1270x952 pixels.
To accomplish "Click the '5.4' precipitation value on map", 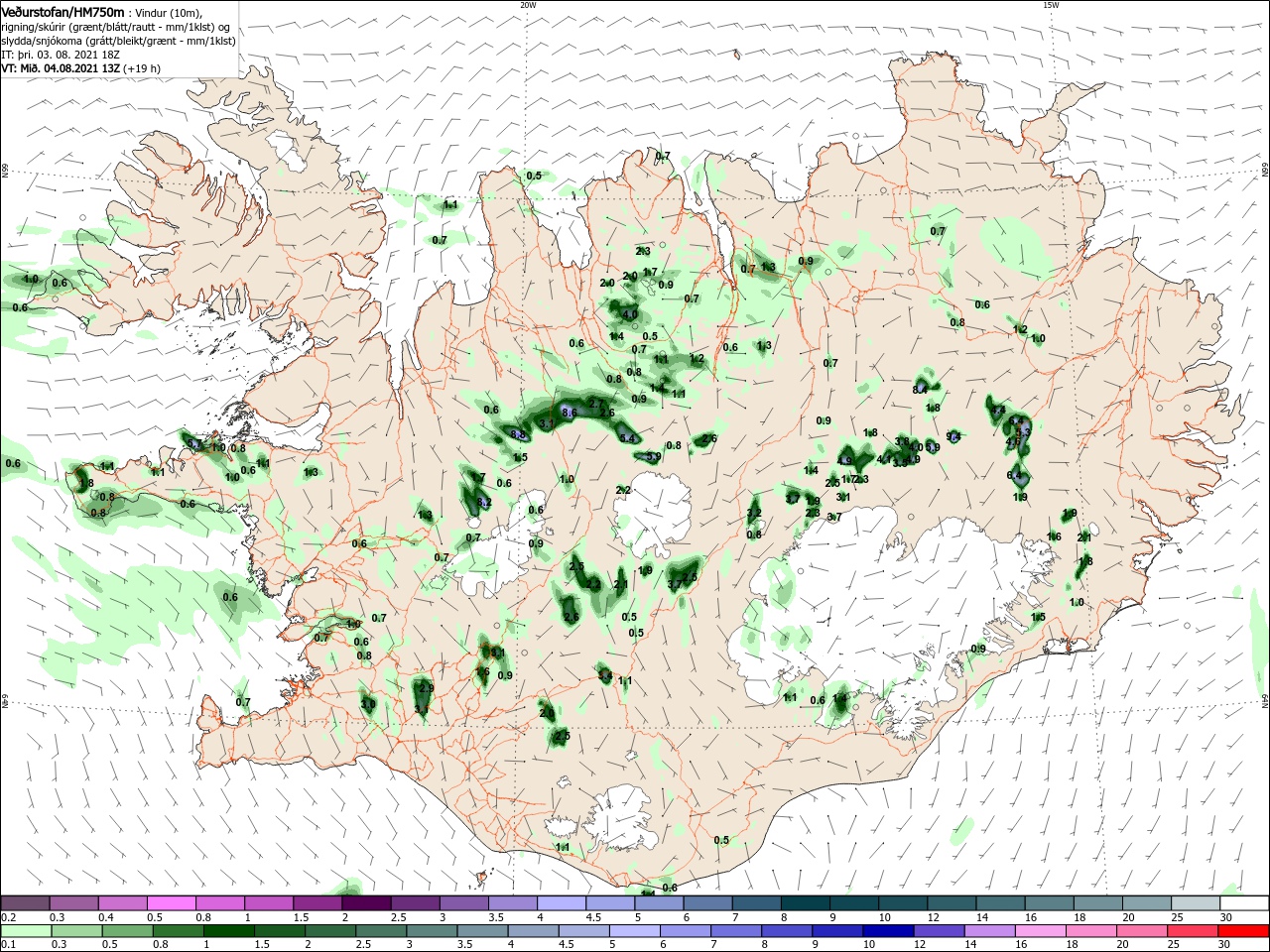I will click(x=627, y=439).
